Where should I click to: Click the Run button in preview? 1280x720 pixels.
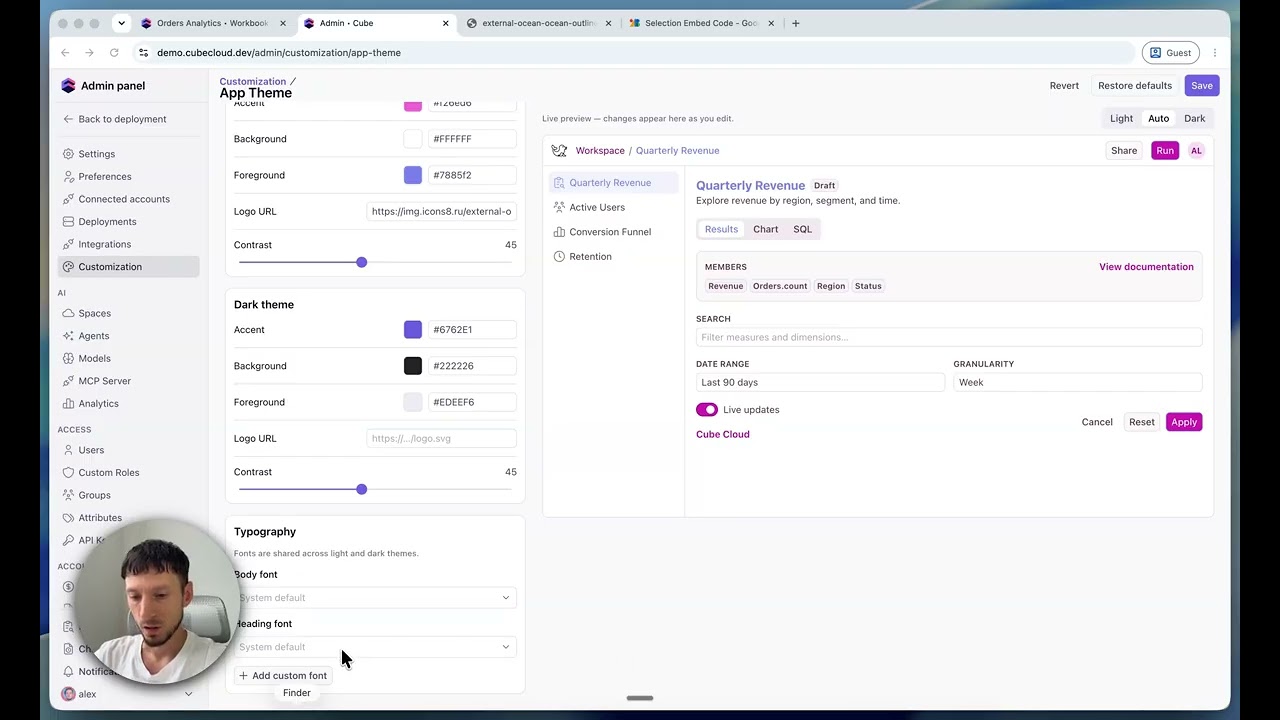[x=1165, y=151]
